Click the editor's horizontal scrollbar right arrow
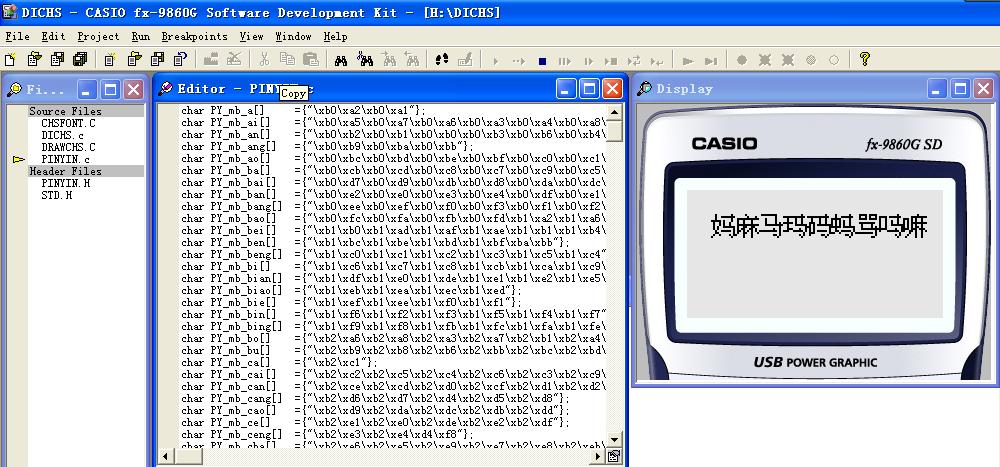This screenshot has height=467, width=1000. (x=598, y=456)
